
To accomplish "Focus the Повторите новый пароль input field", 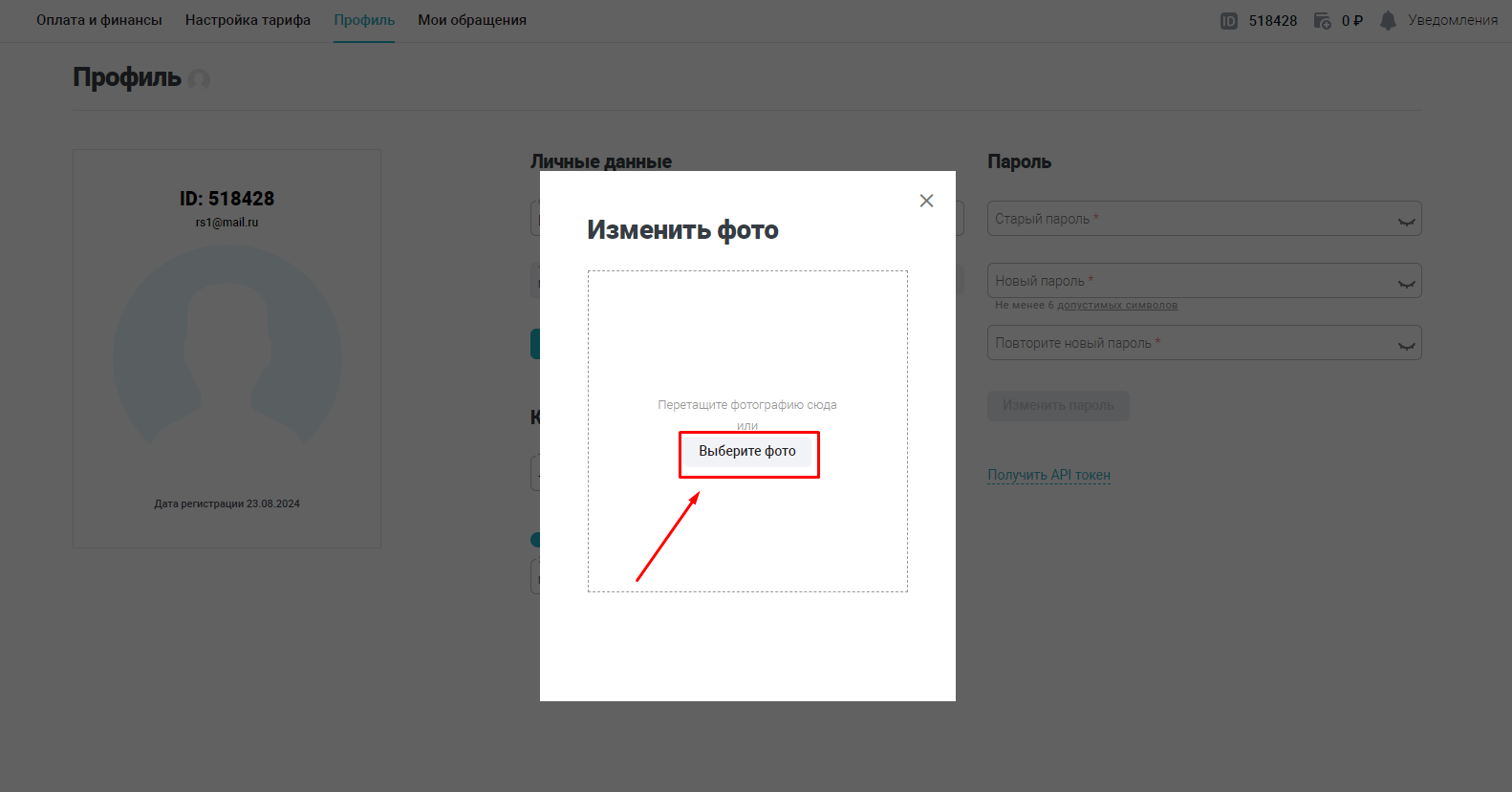I will point(1204,343).
